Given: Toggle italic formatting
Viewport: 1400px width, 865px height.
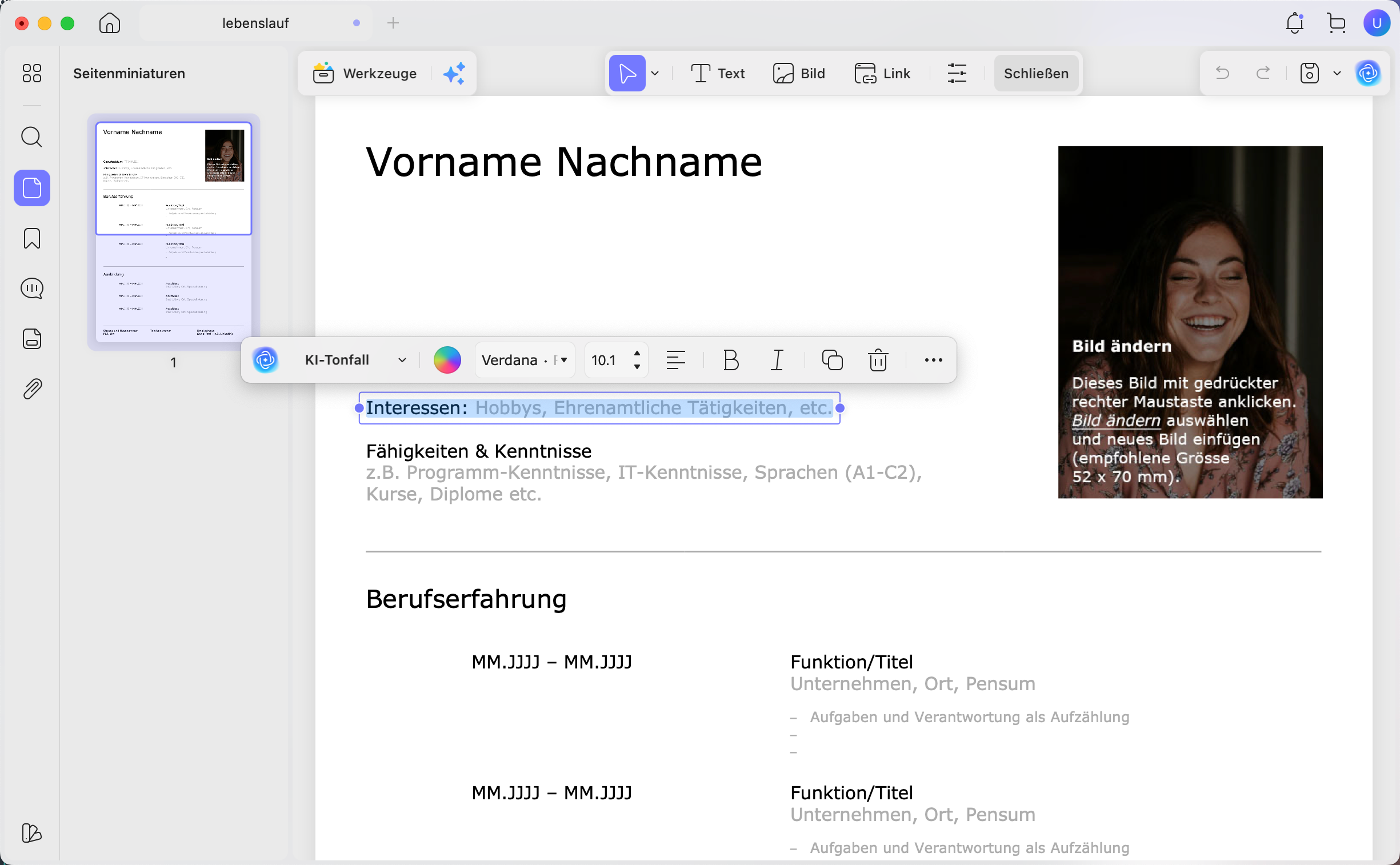Looking at the screenshot, I should coord(777,360).
